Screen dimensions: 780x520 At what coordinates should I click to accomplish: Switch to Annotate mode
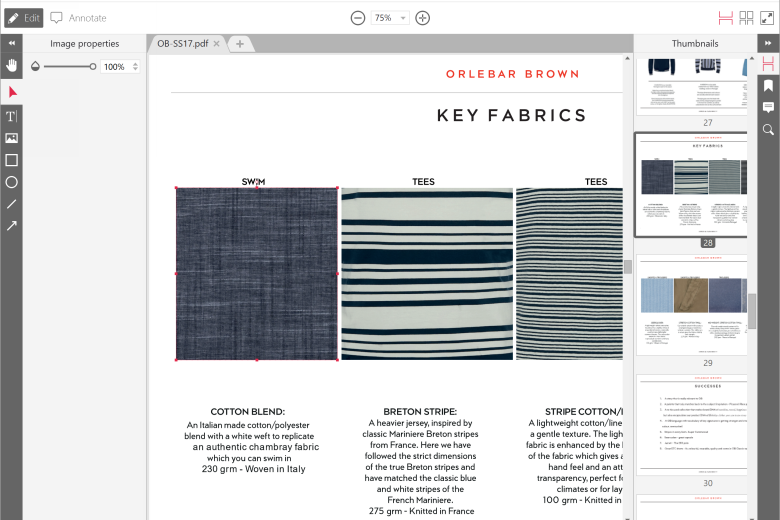79,18
